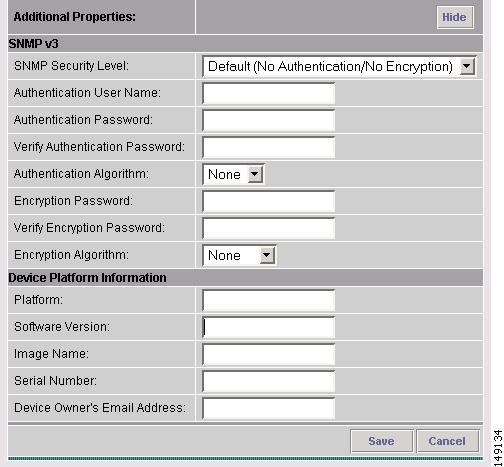Select the Verify Authentication Password field
The width and height of the screenshot is (504, 467).
coord(269,147)
